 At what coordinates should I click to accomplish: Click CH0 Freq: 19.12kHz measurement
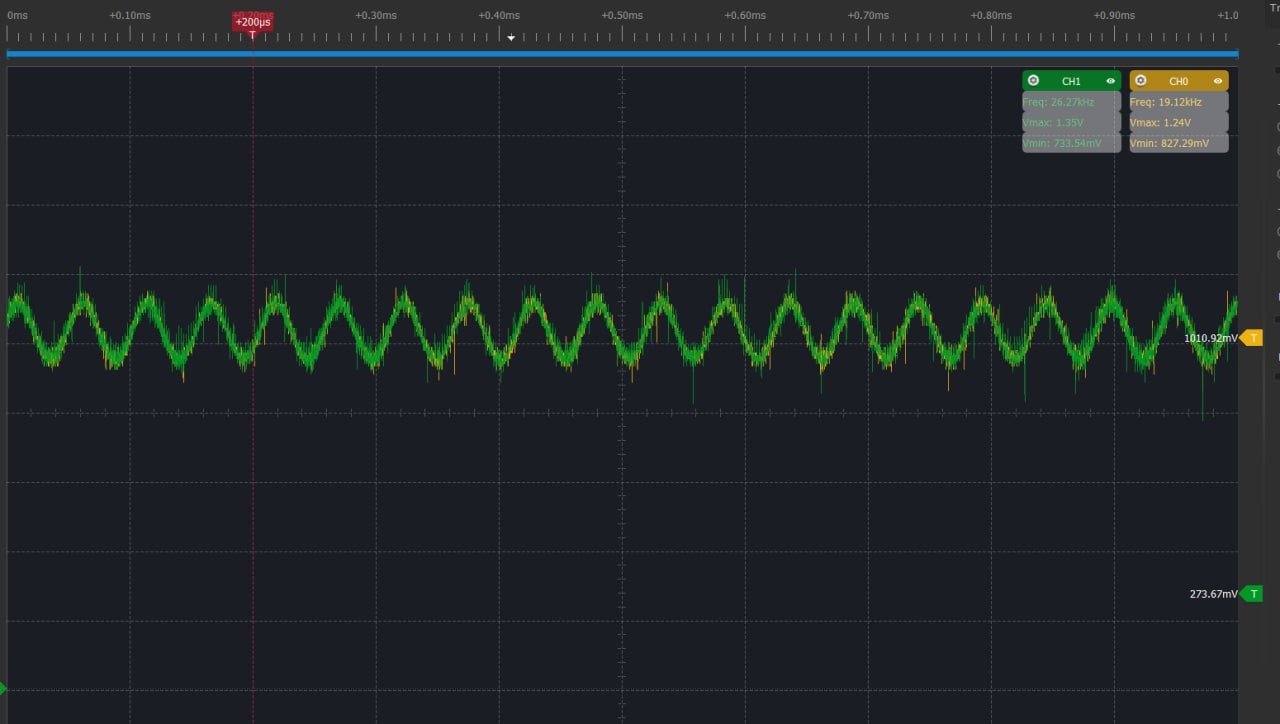[1179, 102]
